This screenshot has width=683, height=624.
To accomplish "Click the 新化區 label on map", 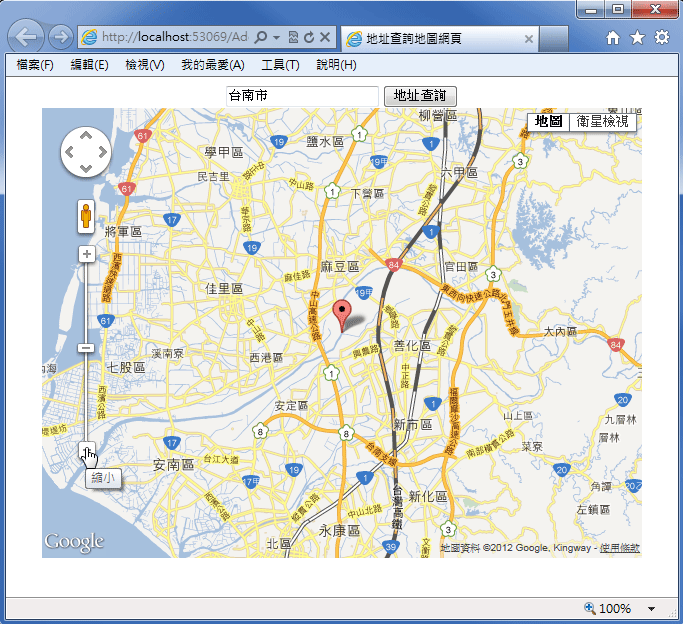I will coord(428,496).
